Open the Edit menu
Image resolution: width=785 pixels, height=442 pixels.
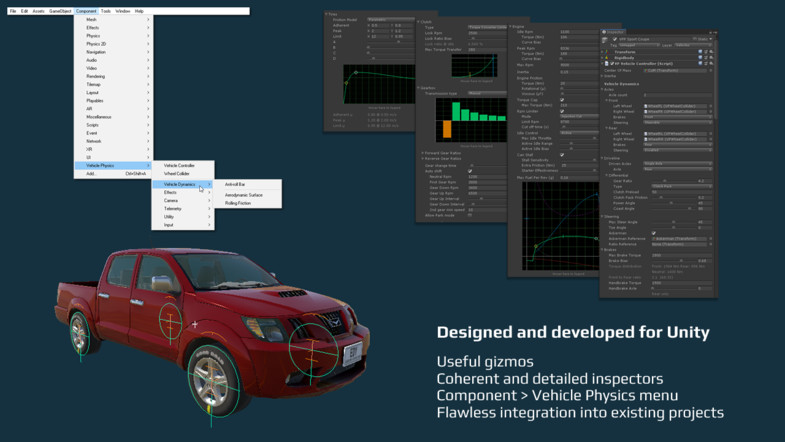pos(24,11)
